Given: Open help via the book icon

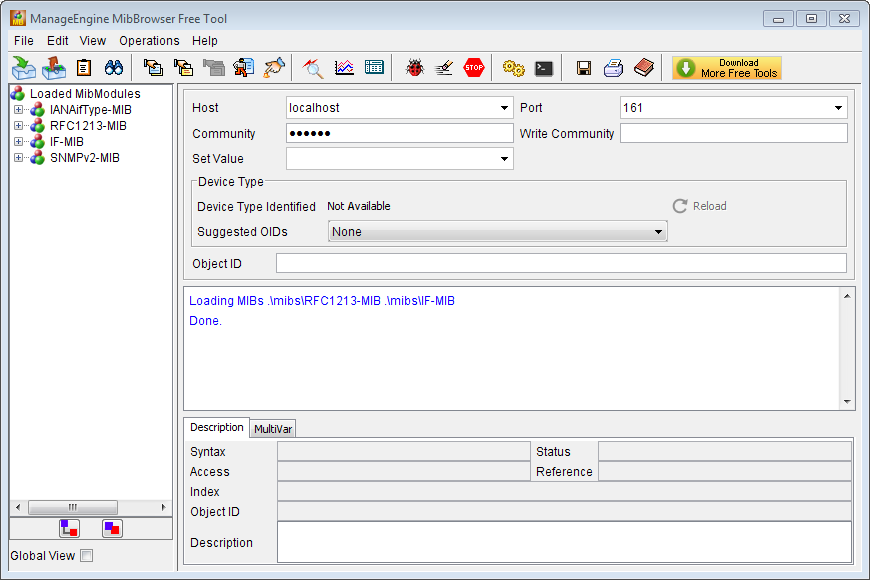Looking at the screenshot, I should point(643,67).
